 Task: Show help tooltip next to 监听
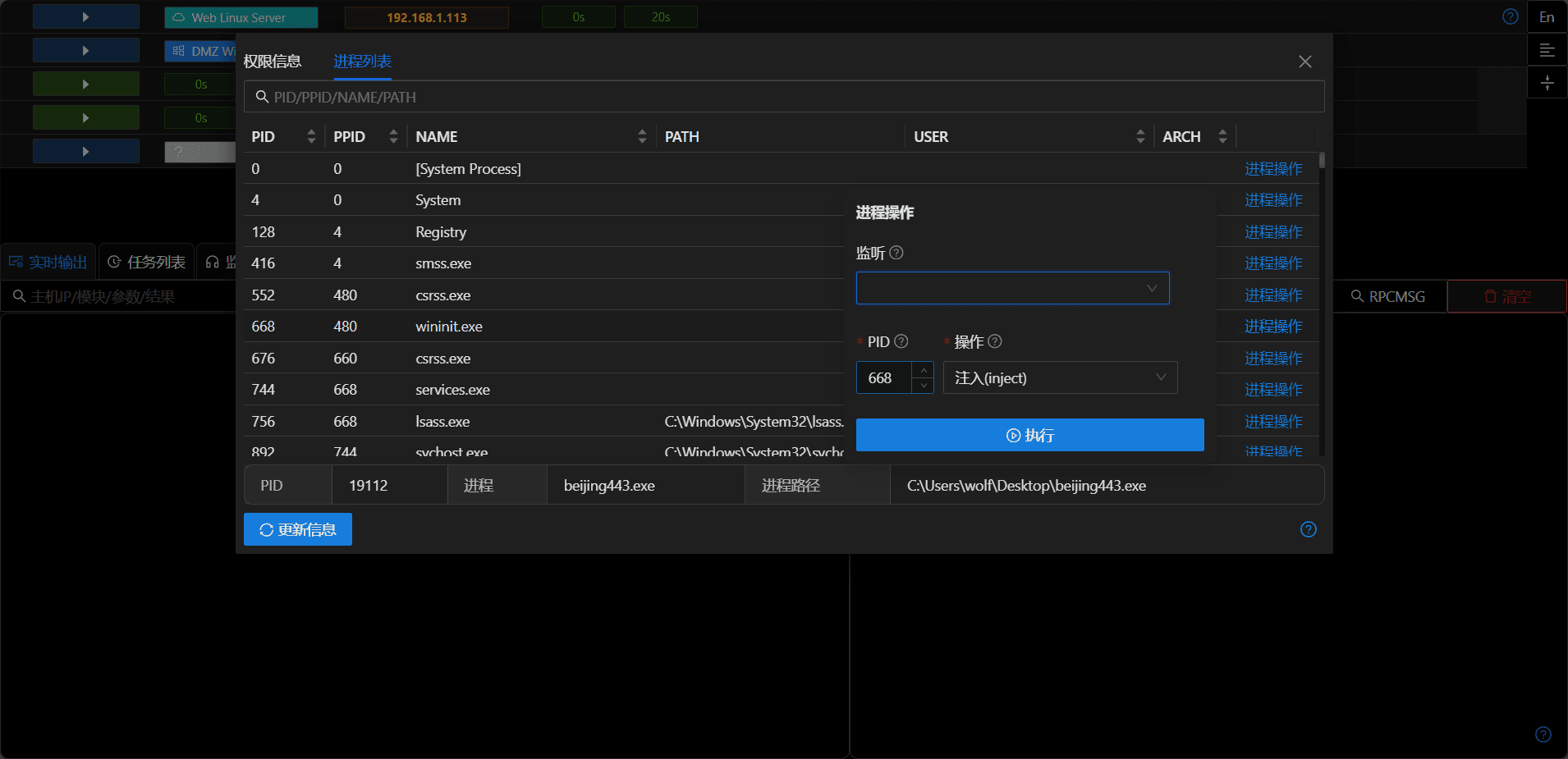[x=896, y=253]
